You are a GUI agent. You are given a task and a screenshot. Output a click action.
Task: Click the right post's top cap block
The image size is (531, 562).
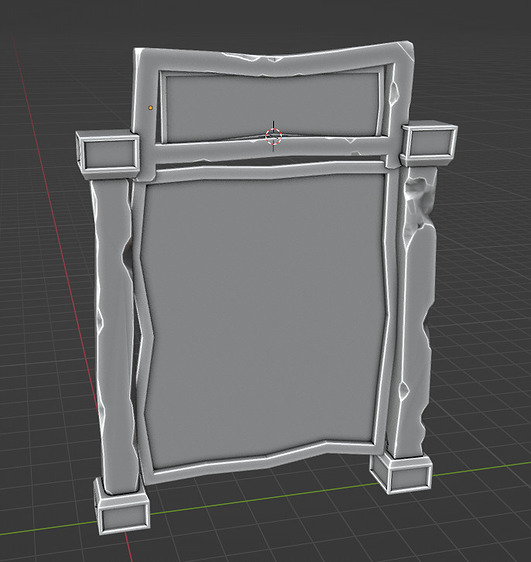429,144
